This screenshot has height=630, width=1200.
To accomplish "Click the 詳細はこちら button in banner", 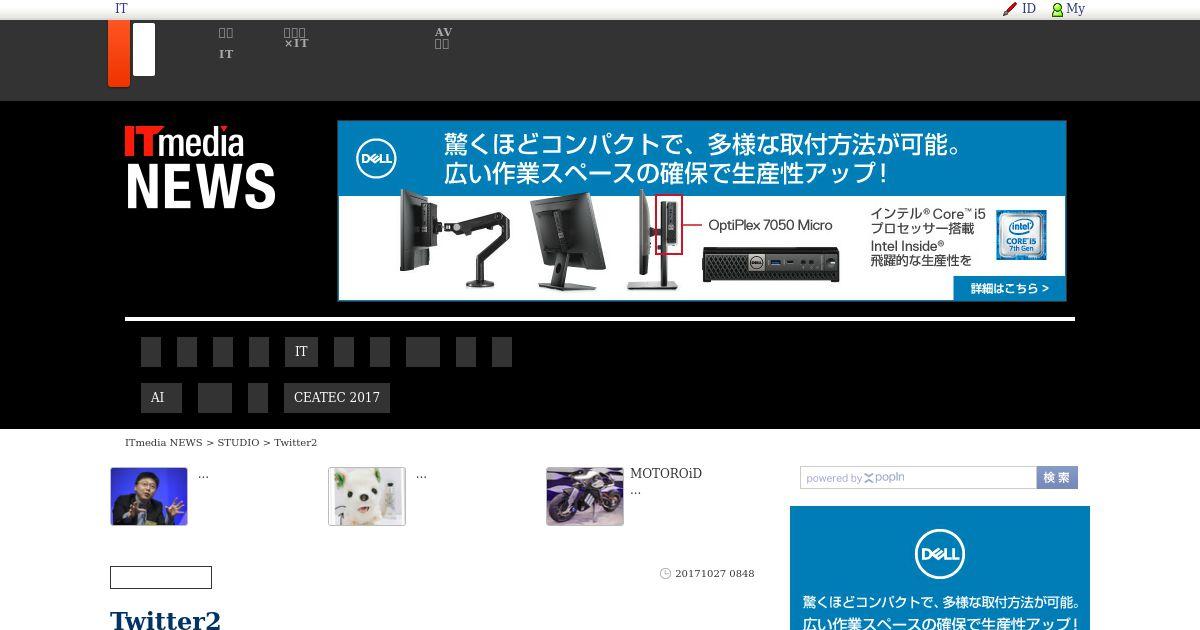I will coord(1009,288).
